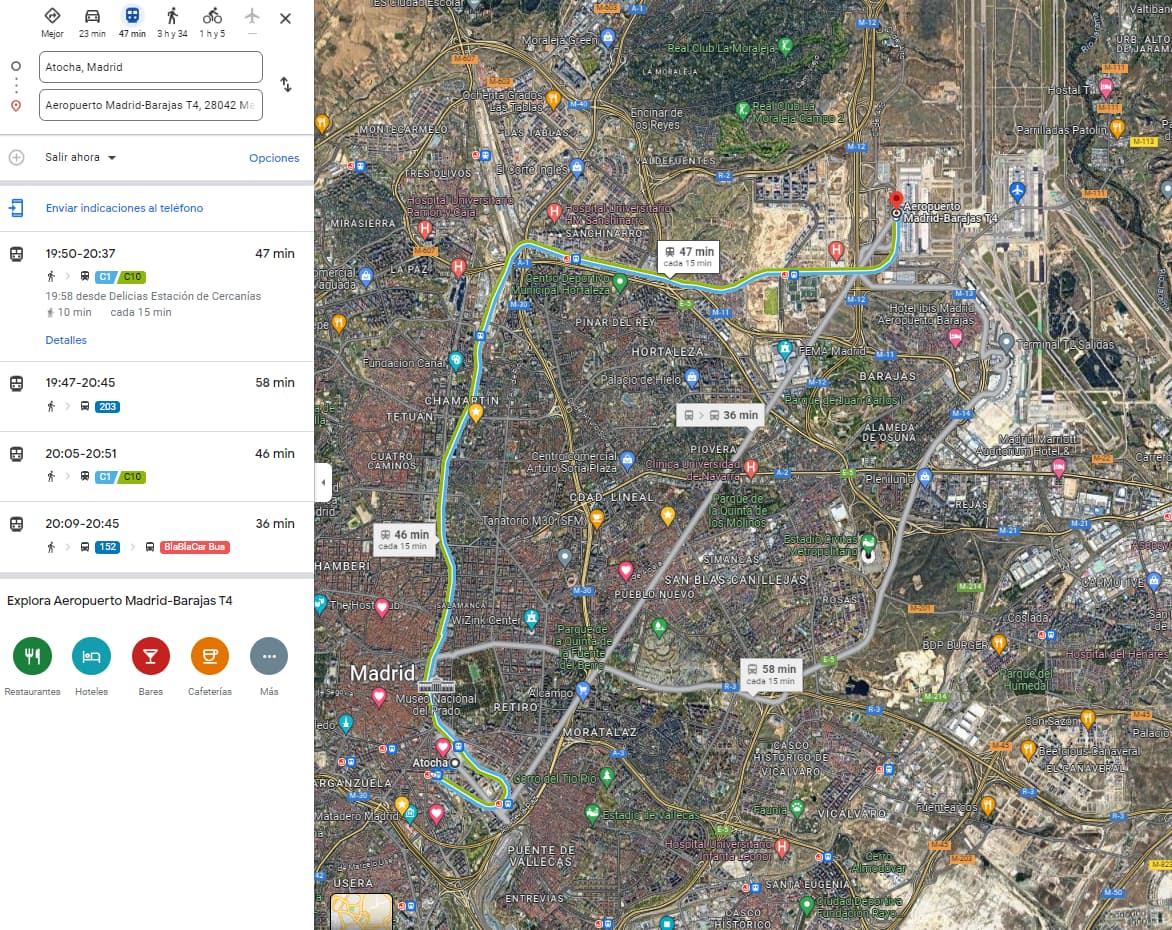Click the Estadio Cívitas Metropolitano marker

coord(868,542)
